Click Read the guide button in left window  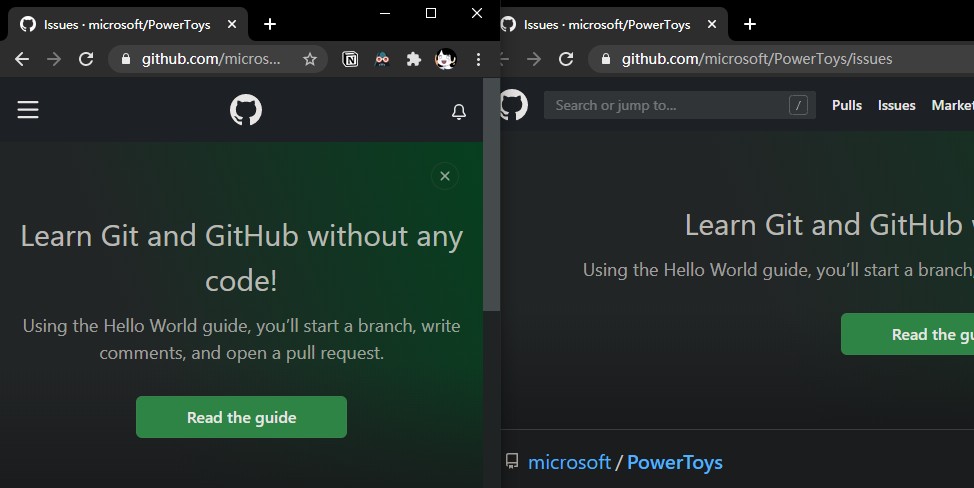point(242,417)
